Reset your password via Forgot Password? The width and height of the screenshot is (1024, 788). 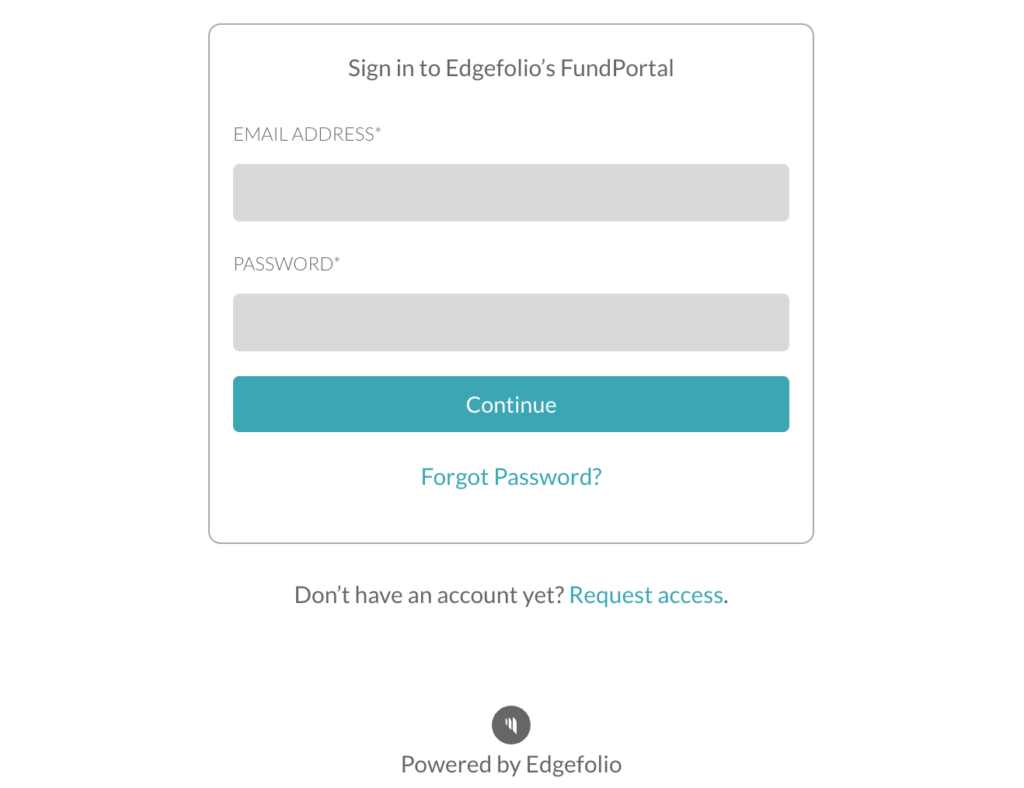point(511,477)
